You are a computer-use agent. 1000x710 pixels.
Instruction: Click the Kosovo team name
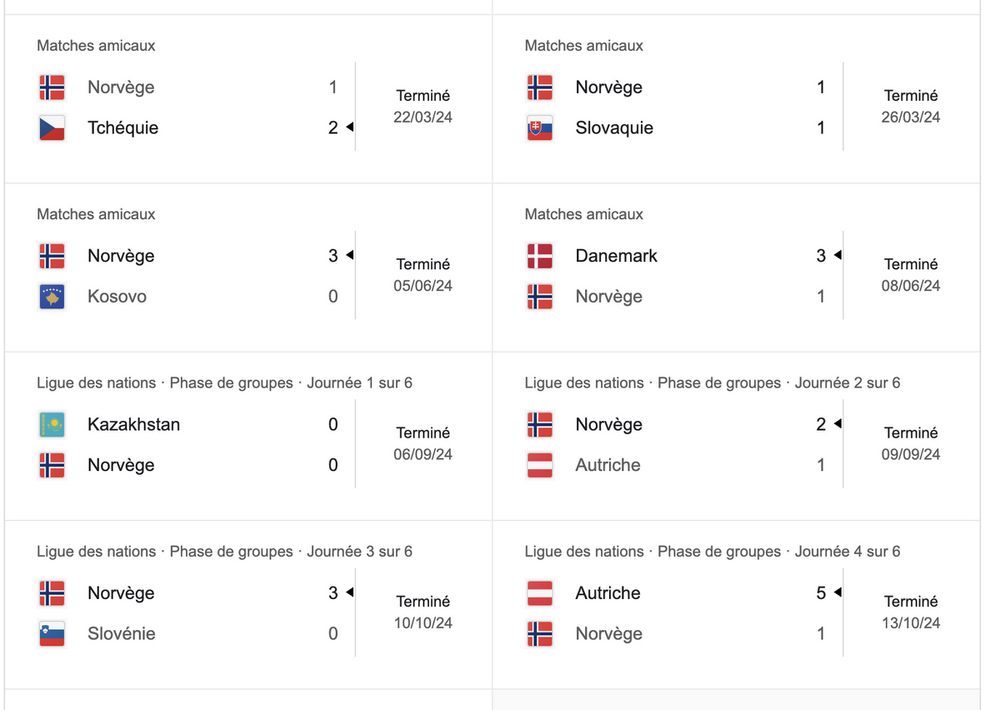pyautogui.click(x=117, y=297)
